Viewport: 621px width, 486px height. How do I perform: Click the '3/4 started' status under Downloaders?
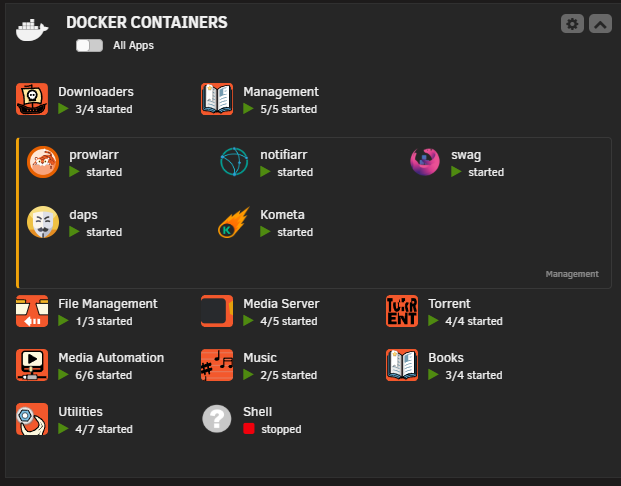104,109
